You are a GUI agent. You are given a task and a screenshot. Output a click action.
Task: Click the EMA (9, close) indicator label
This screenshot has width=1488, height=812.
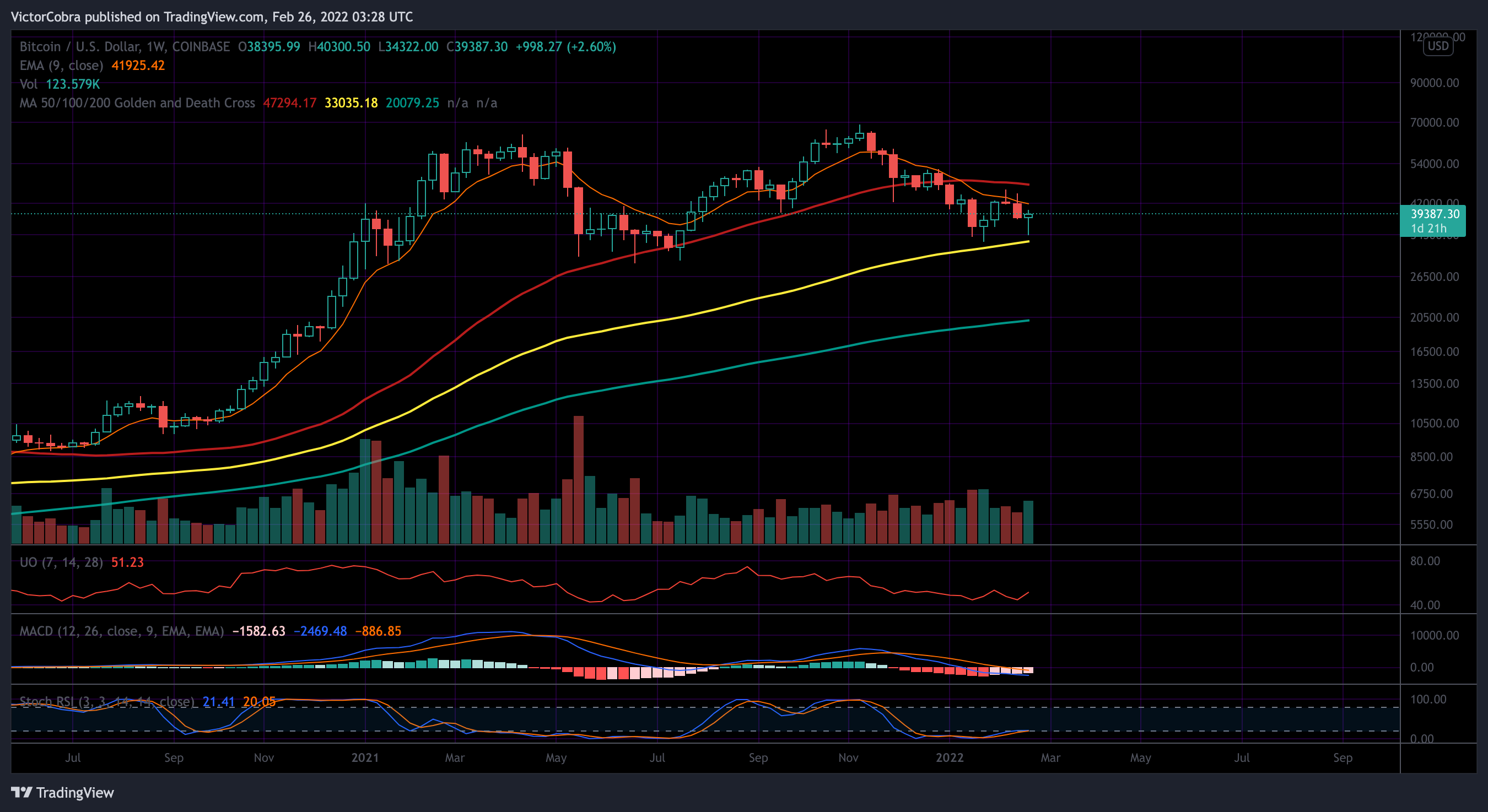[61, 65]
